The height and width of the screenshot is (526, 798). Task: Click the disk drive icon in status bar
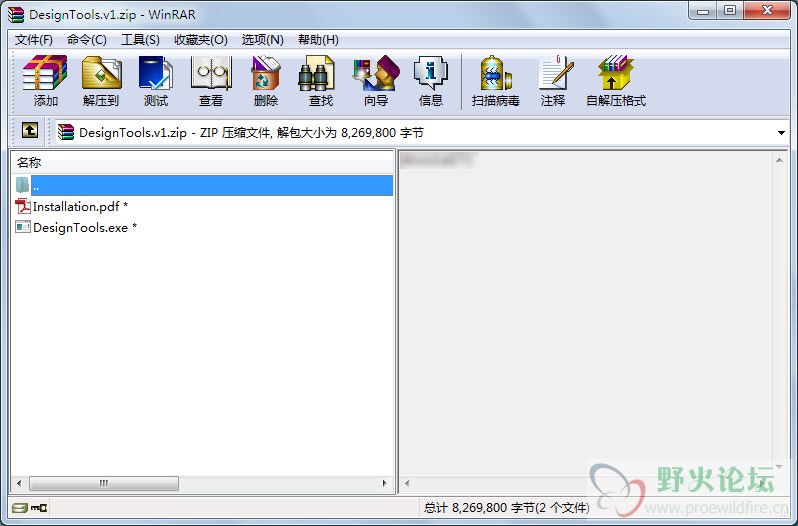point(20,507)
